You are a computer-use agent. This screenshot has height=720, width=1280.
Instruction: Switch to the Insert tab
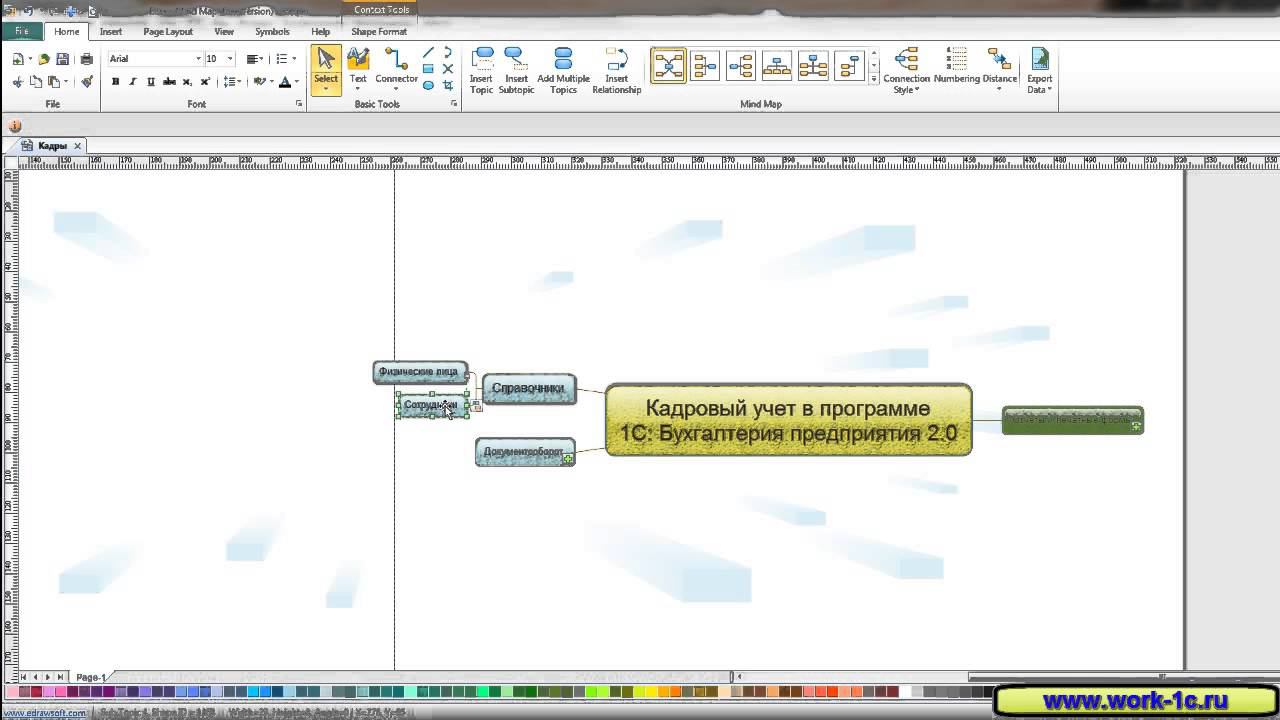tap(111, 32)
